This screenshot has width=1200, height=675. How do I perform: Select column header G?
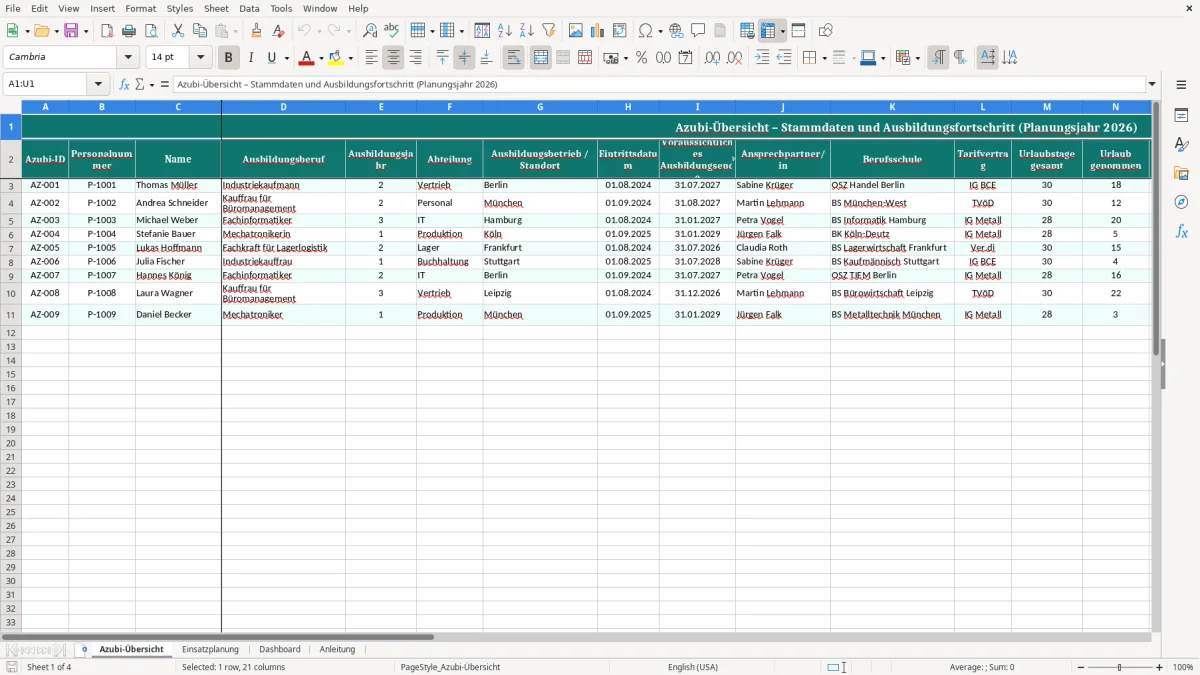coord(540,106)
